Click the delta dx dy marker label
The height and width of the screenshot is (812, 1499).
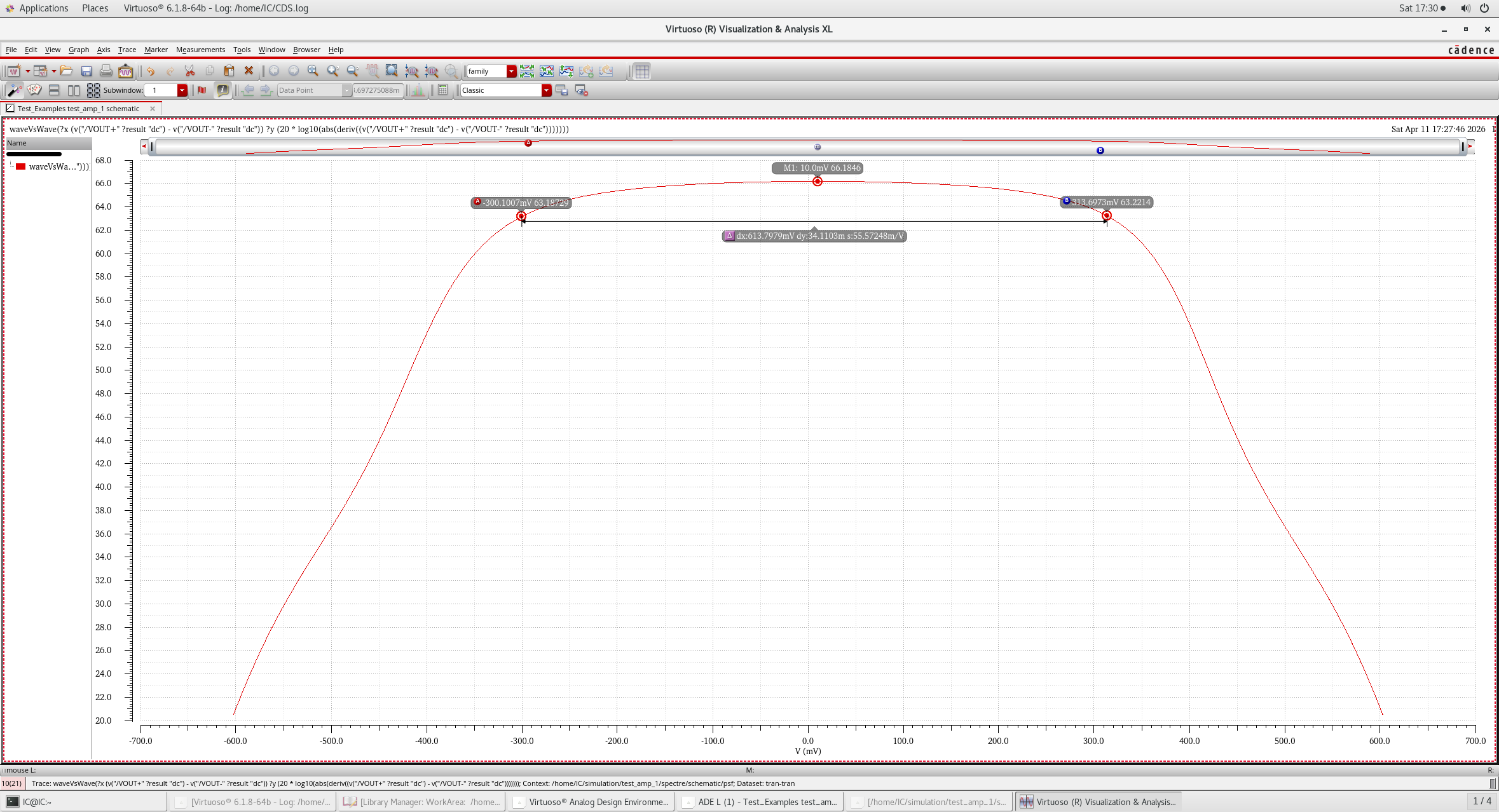[x=814, y=236]
